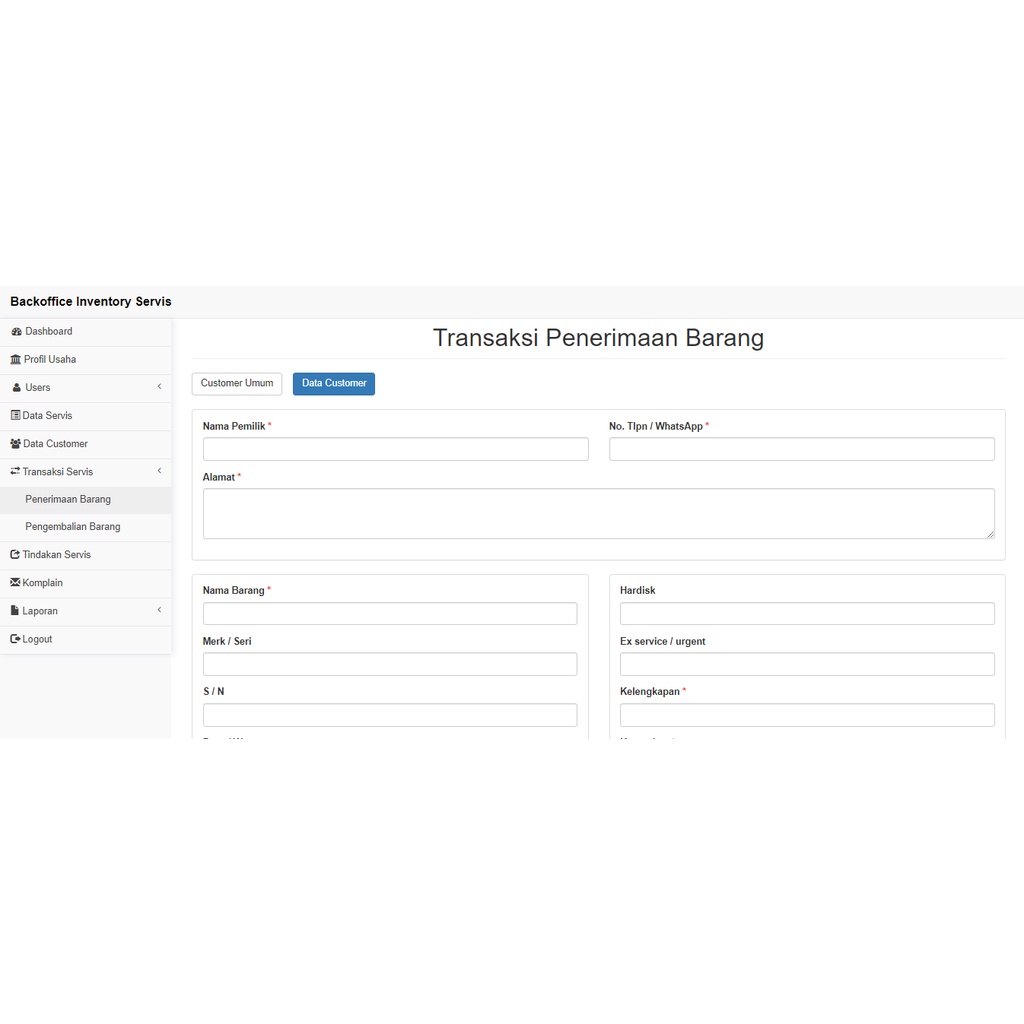The width and height of the screenshot is (1024, 1024).
Task: Click the Backoffice Inventory Servis brand title
Action: click(91, 302)
